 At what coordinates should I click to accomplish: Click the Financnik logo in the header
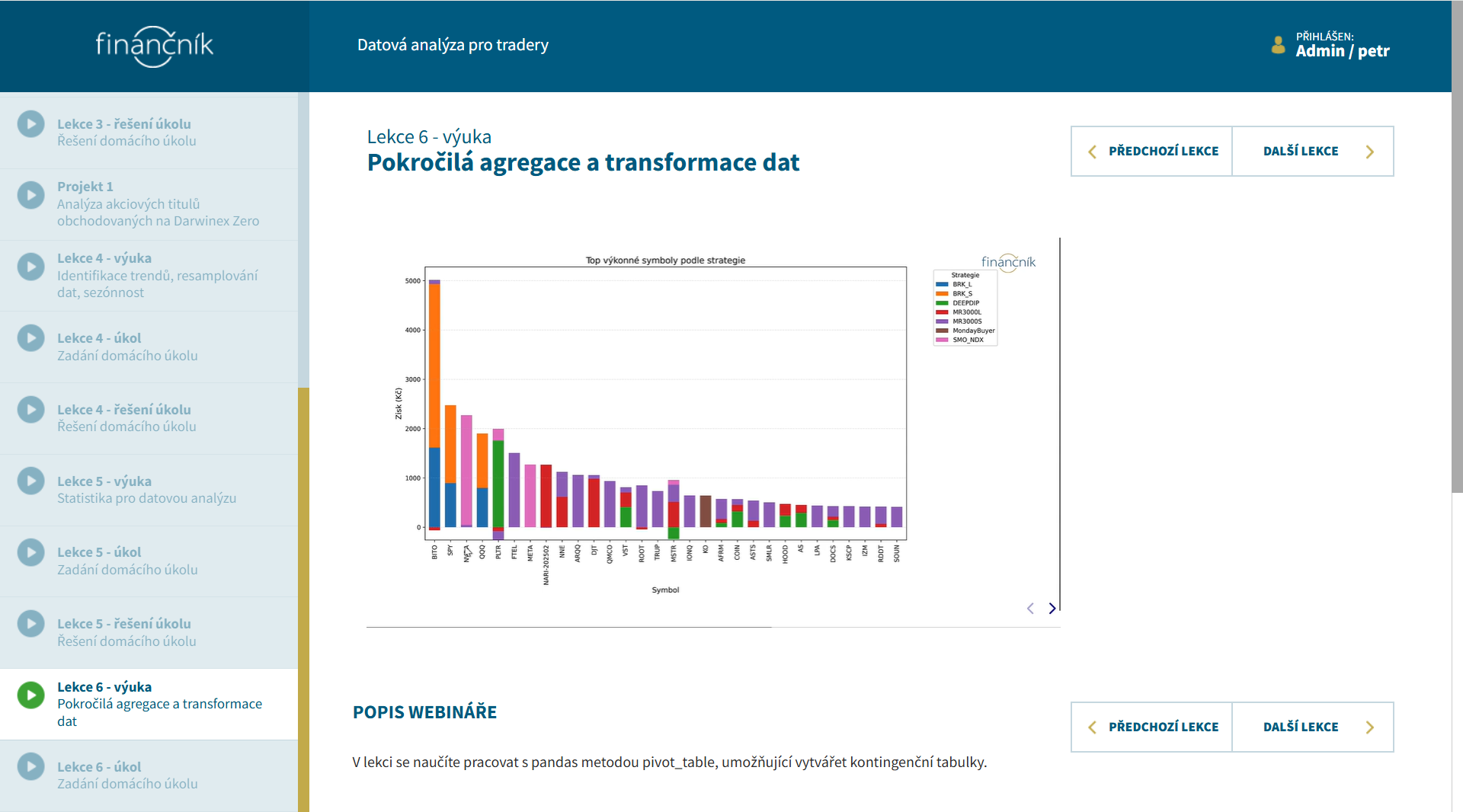pyautogui.click(x=155, y=46)
